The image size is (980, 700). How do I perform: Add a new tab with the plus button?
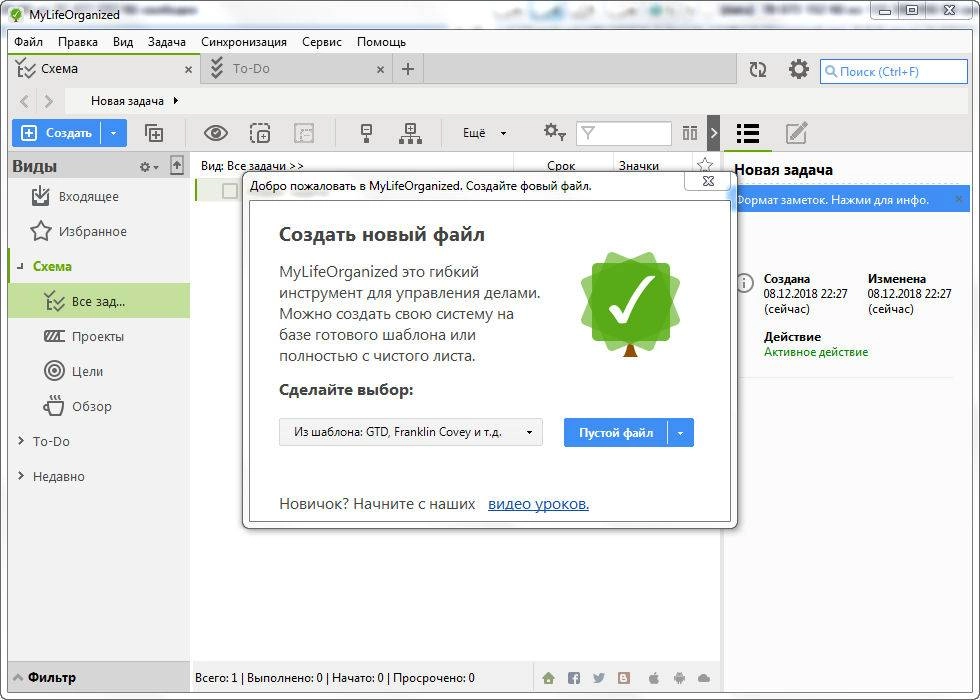click(408, 69)
